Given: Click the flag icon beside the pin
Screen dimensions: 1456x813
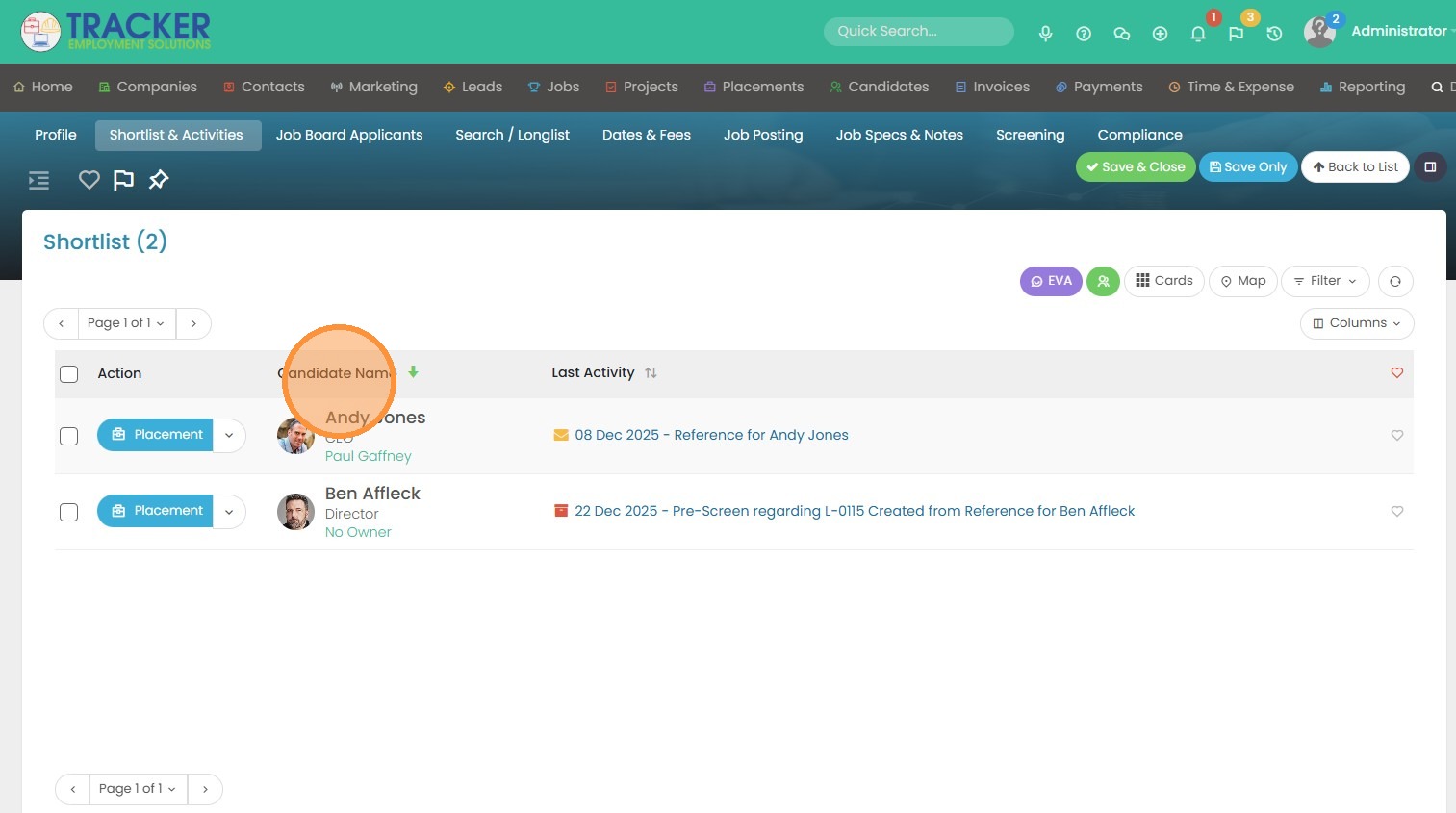Looking at the screenshot, I should [123, 180].
